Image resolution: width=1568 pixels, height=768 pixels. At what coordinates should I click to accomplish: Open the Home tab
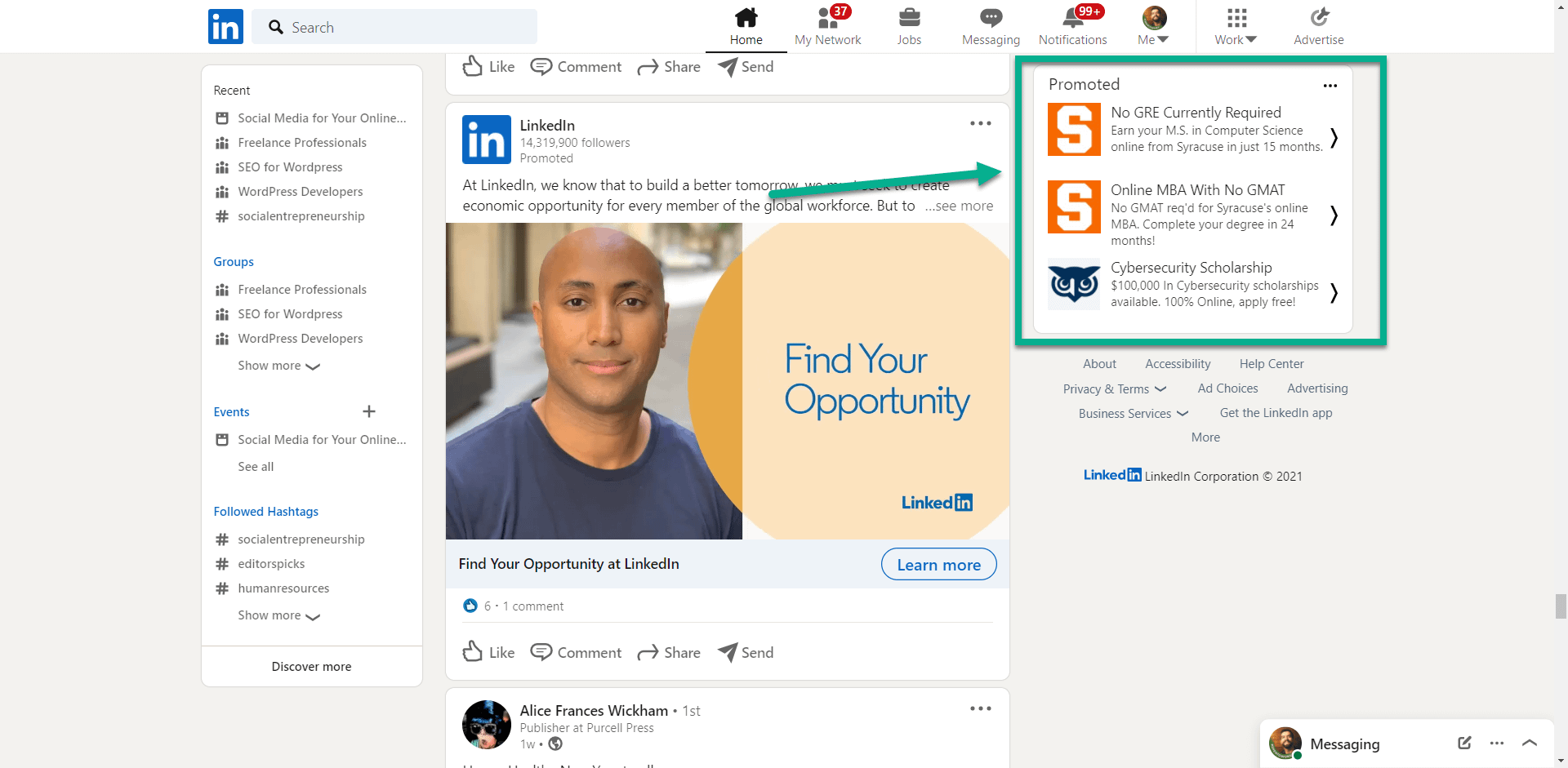pos(746,27)
